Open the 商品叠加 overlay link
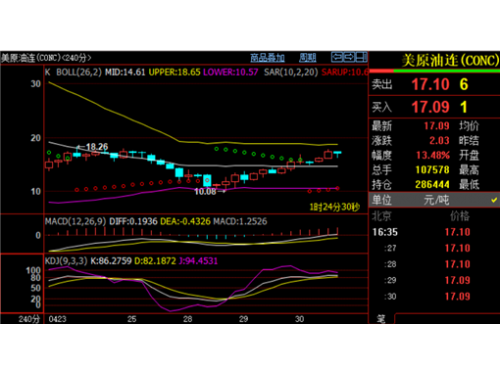 [267, 58]
